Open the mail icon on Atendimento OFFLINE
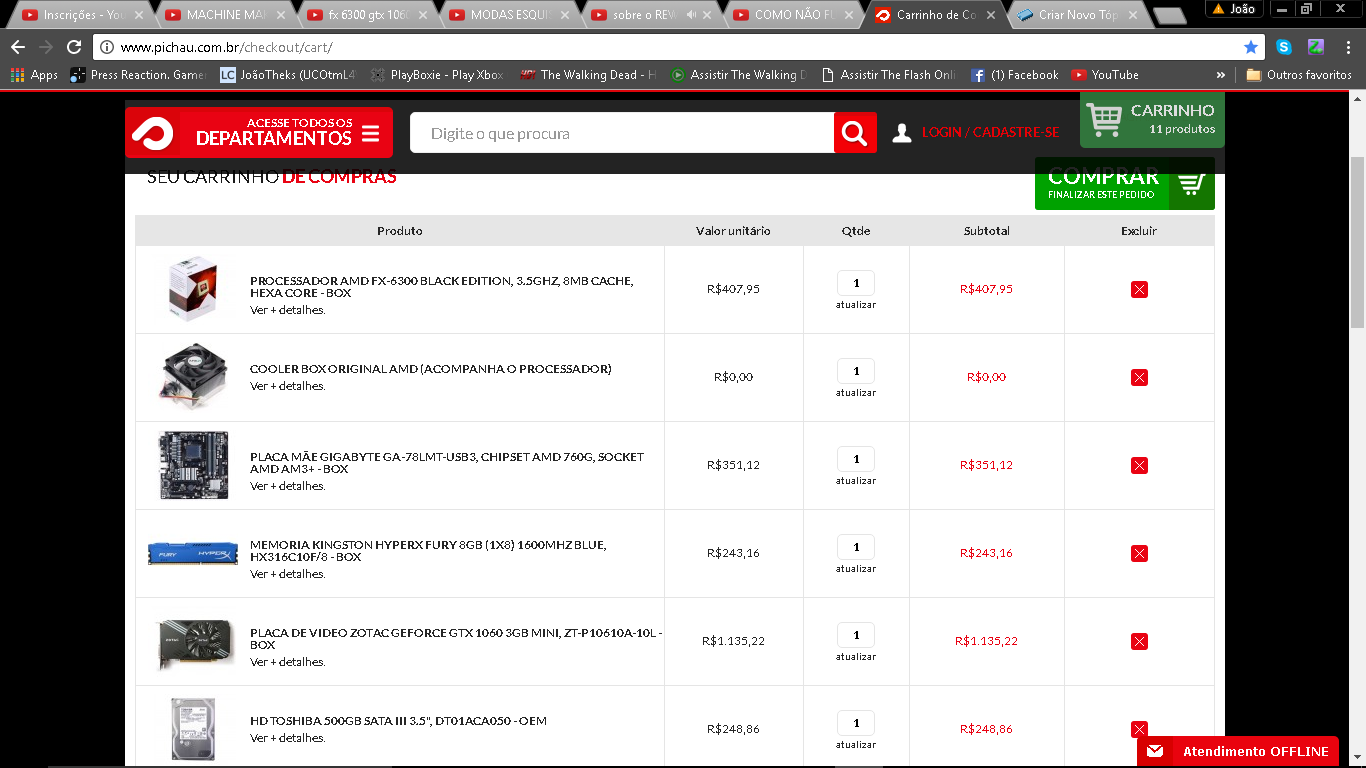This screenshot has height=768, width=1366. pos(1155,751)
